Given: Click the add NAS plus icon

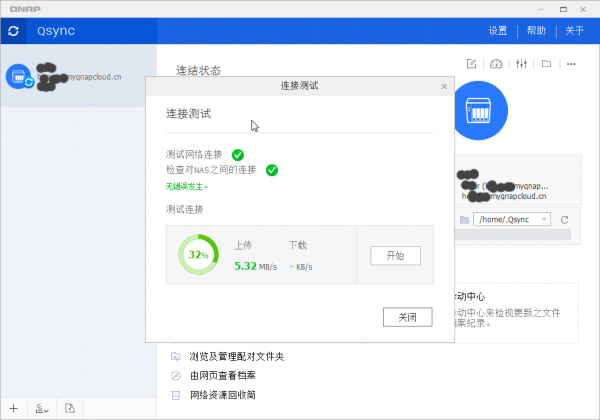Looking at the screenshot, I should [x=14, y=408].
